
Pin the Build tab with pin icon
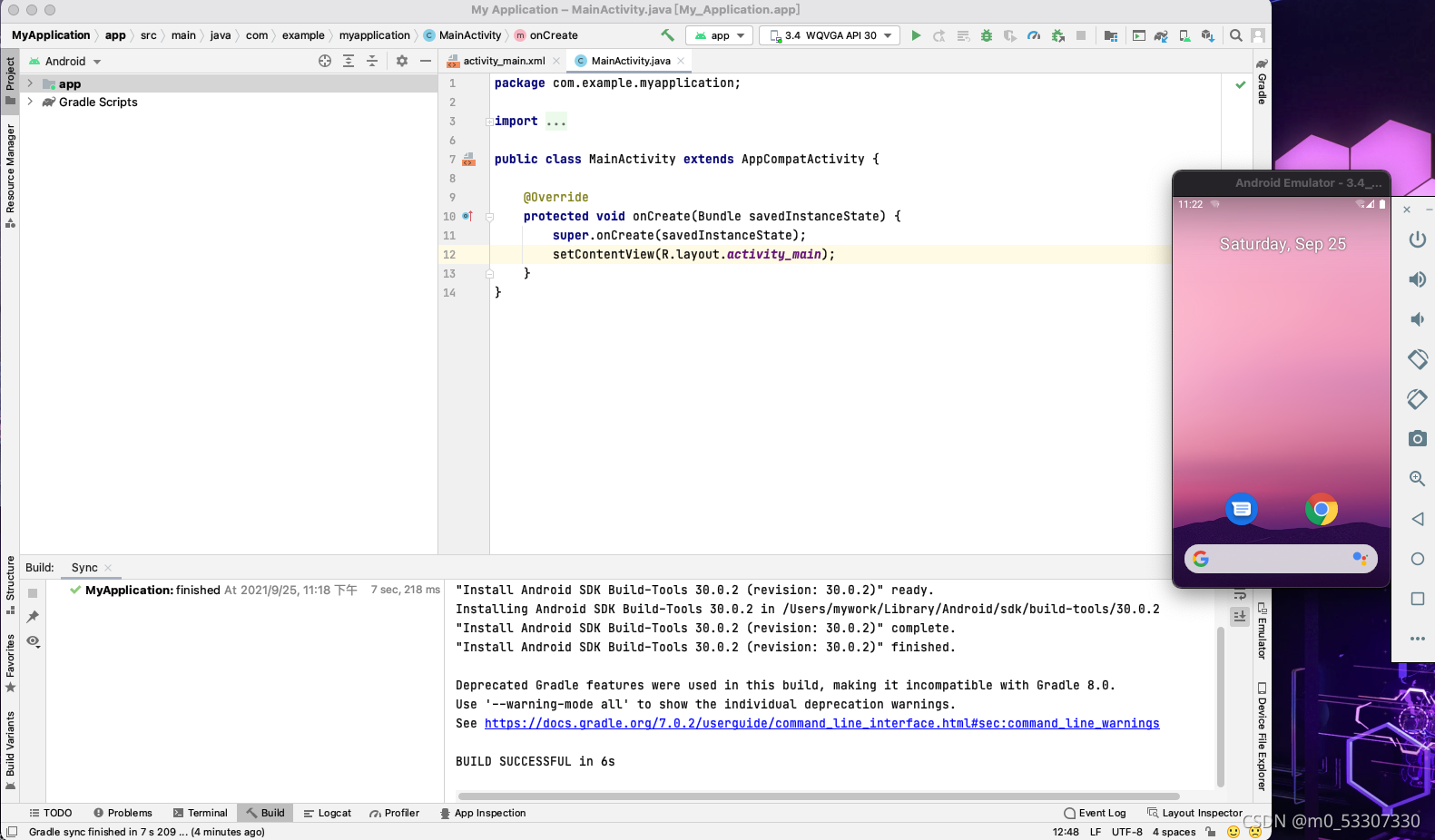click(33, 617)
